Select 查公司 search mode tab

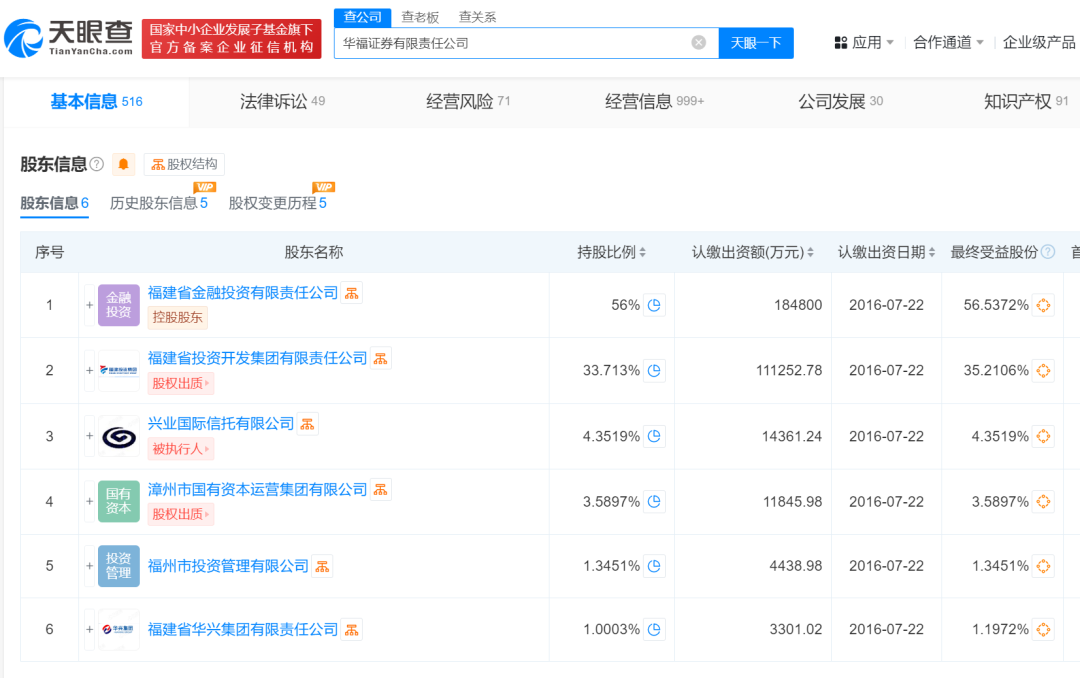pos(363,17)
